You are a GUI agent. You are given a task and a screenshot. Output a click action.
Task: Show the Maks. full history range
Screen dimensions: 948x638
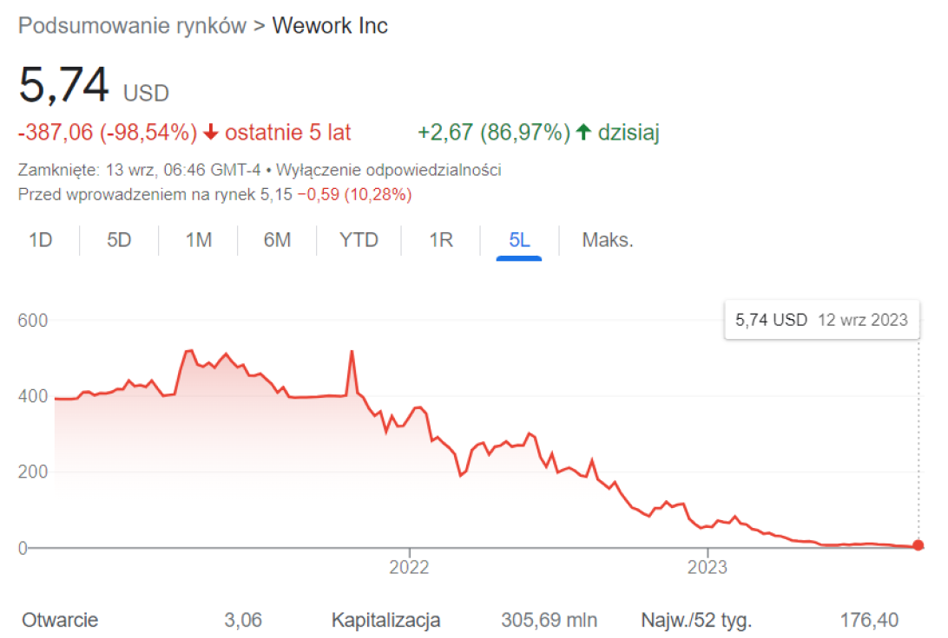point(608,240)
